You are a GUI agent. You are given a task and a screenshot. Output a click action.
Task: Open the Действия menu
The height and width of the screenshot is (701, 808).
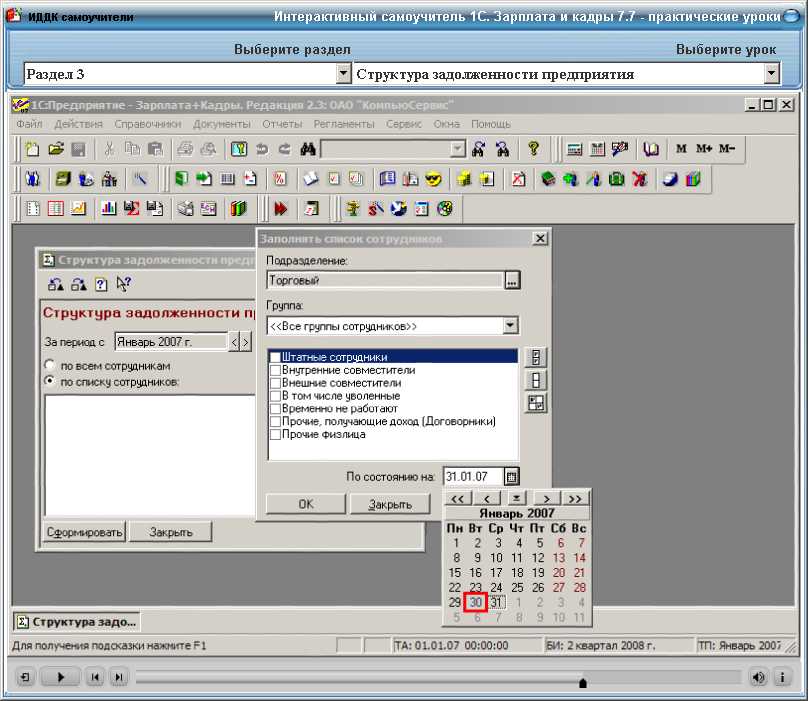[x=79, y=124]
